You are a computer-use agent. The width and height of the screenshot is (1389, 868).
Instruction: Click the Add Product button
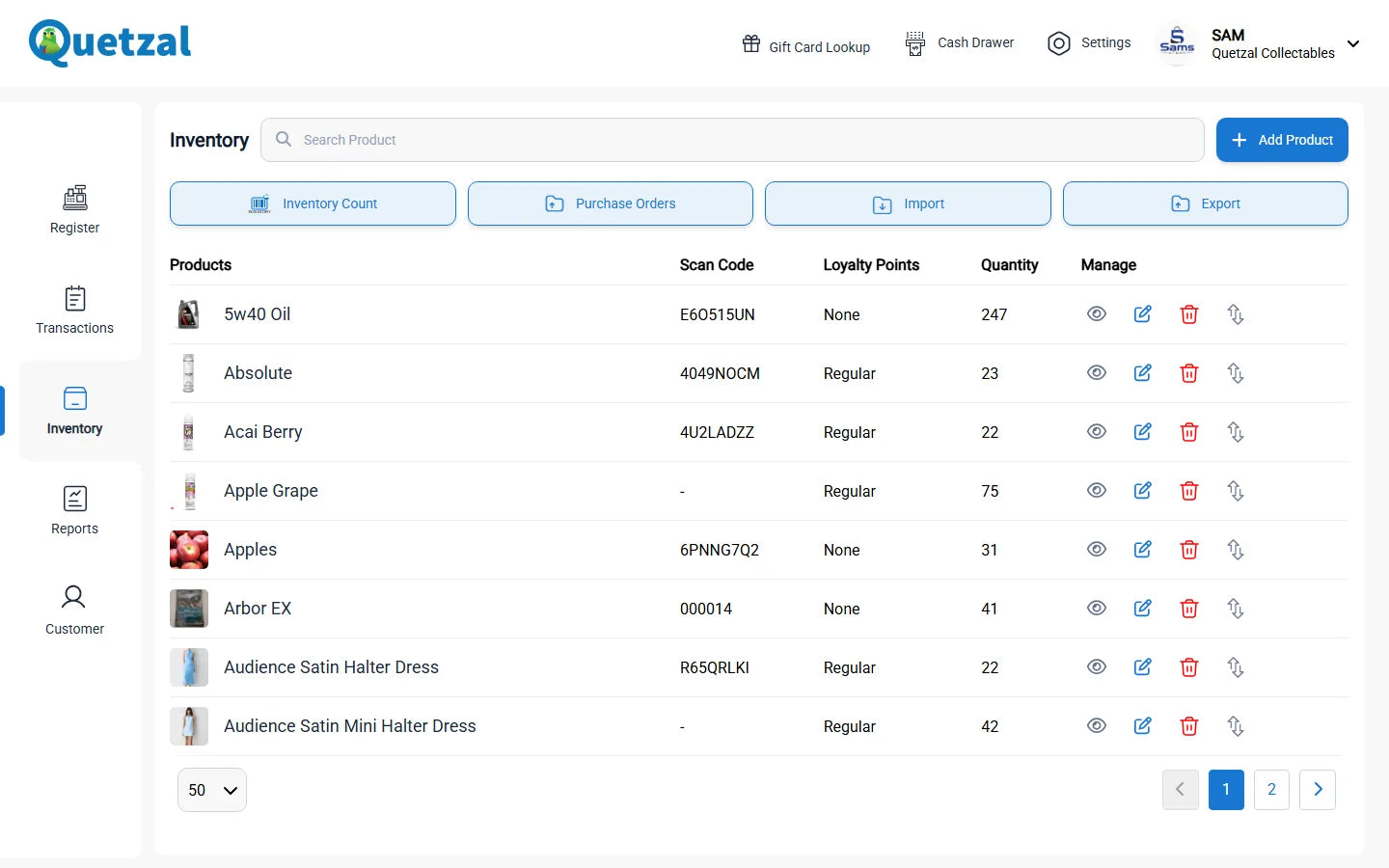coord(1282,140)
